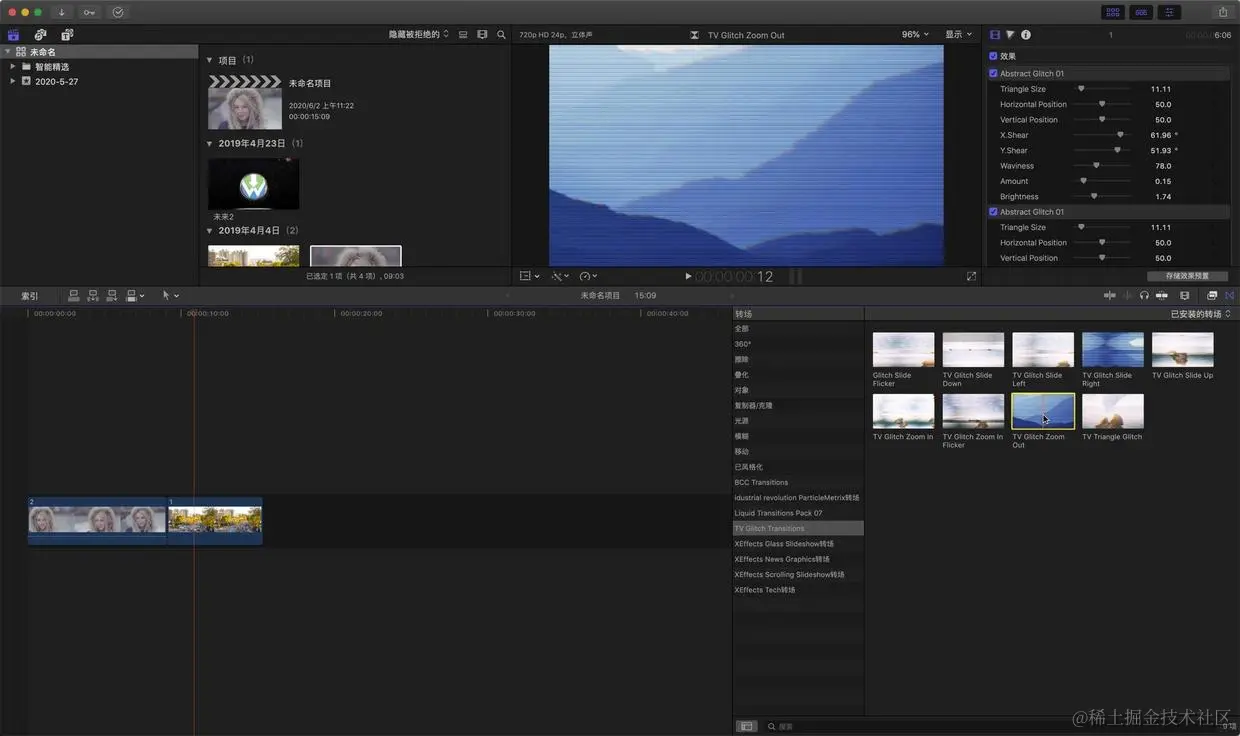Toggle the 效果 checkbox

point(993,56)
